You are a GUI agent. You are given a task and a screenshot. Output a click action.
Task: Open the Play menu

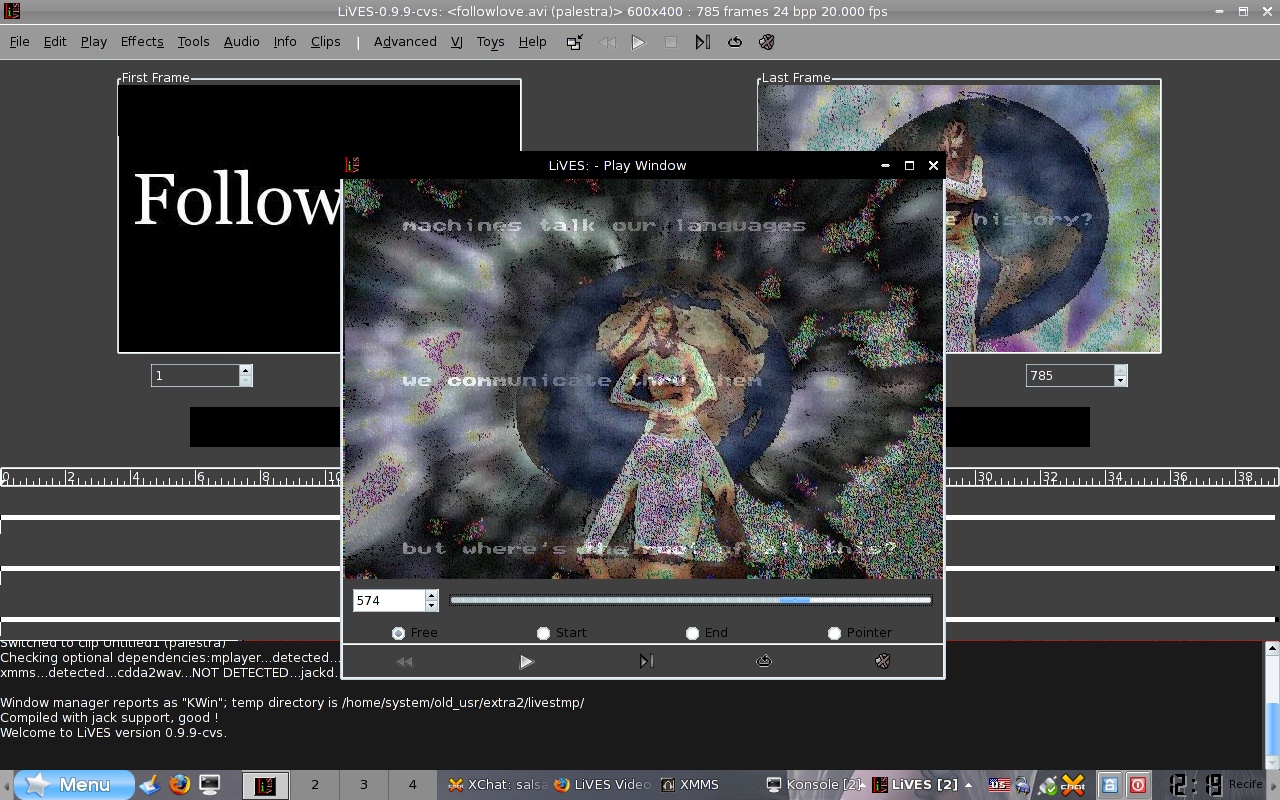[94, 42]
